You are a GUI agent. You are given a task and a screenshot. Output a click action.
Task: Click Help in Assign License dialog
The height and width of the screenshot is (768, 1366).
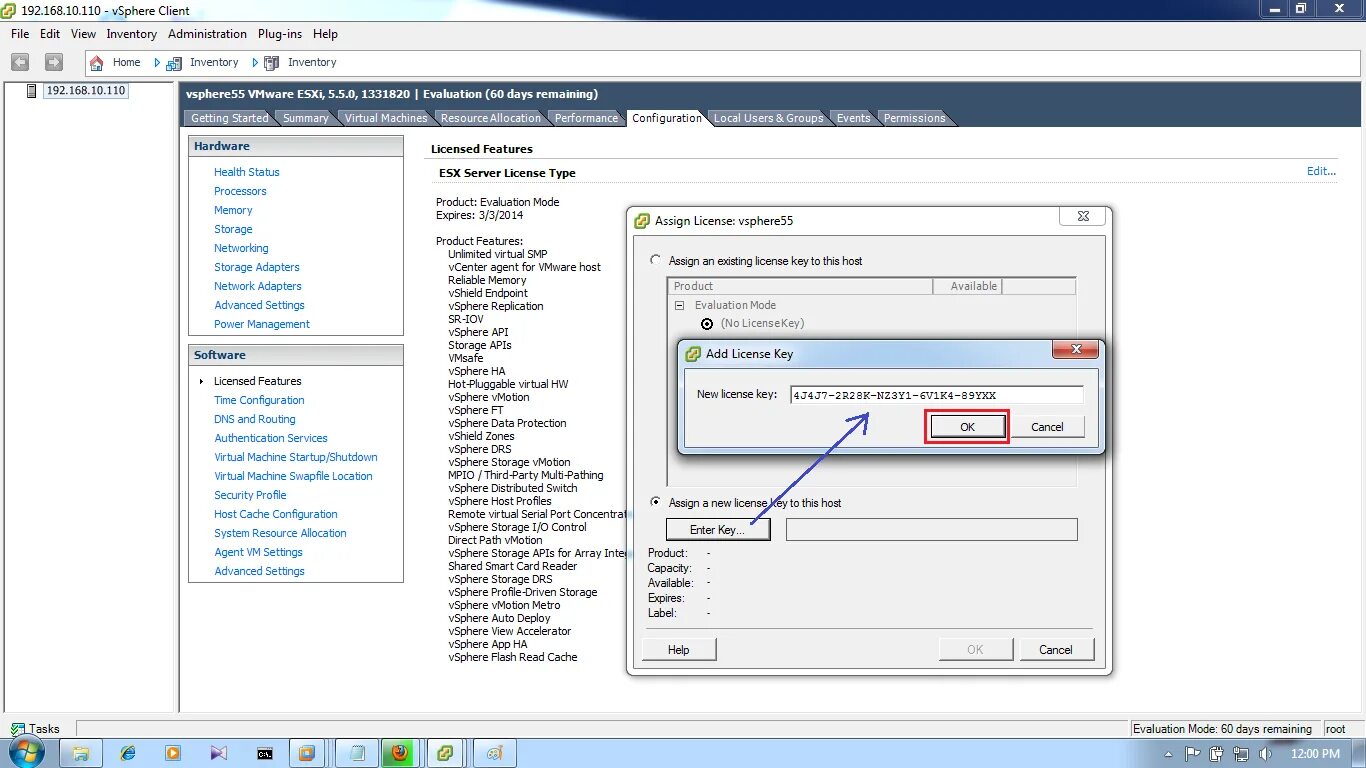coord(679,649)
